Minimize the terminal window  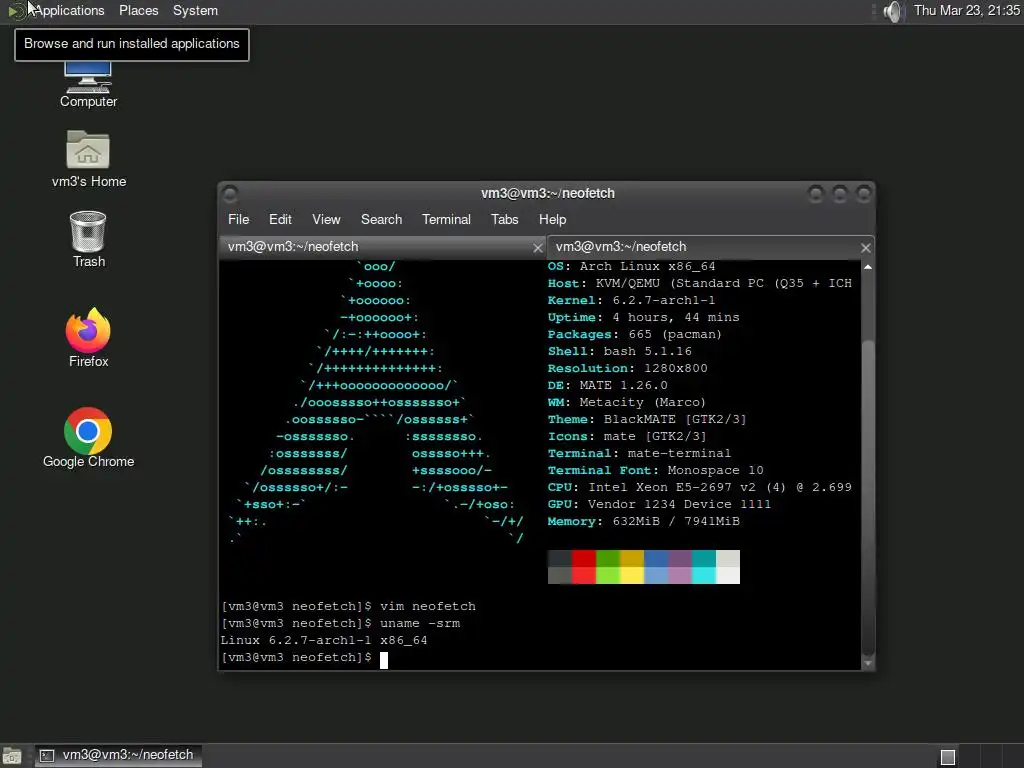click(816, 193)
